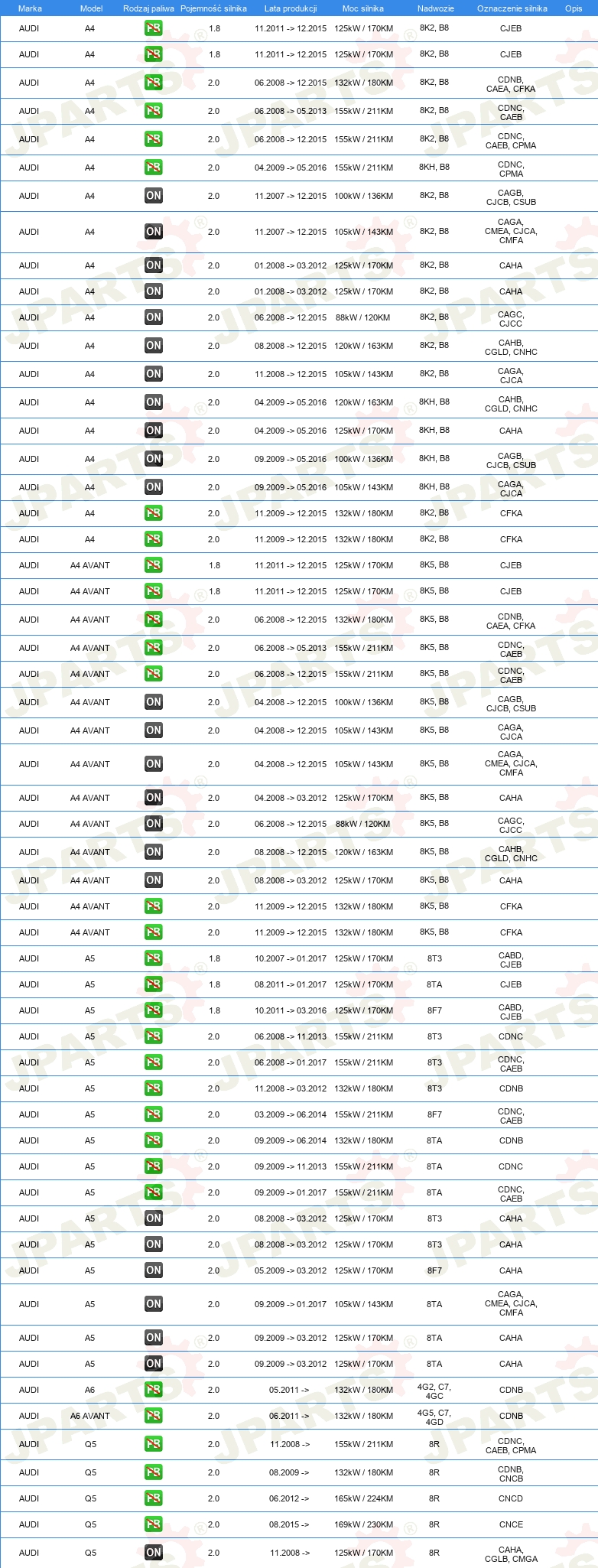Click ON icon in A4 8KH 100kW row
598x1568 pixels.
[x=154, y=459]
